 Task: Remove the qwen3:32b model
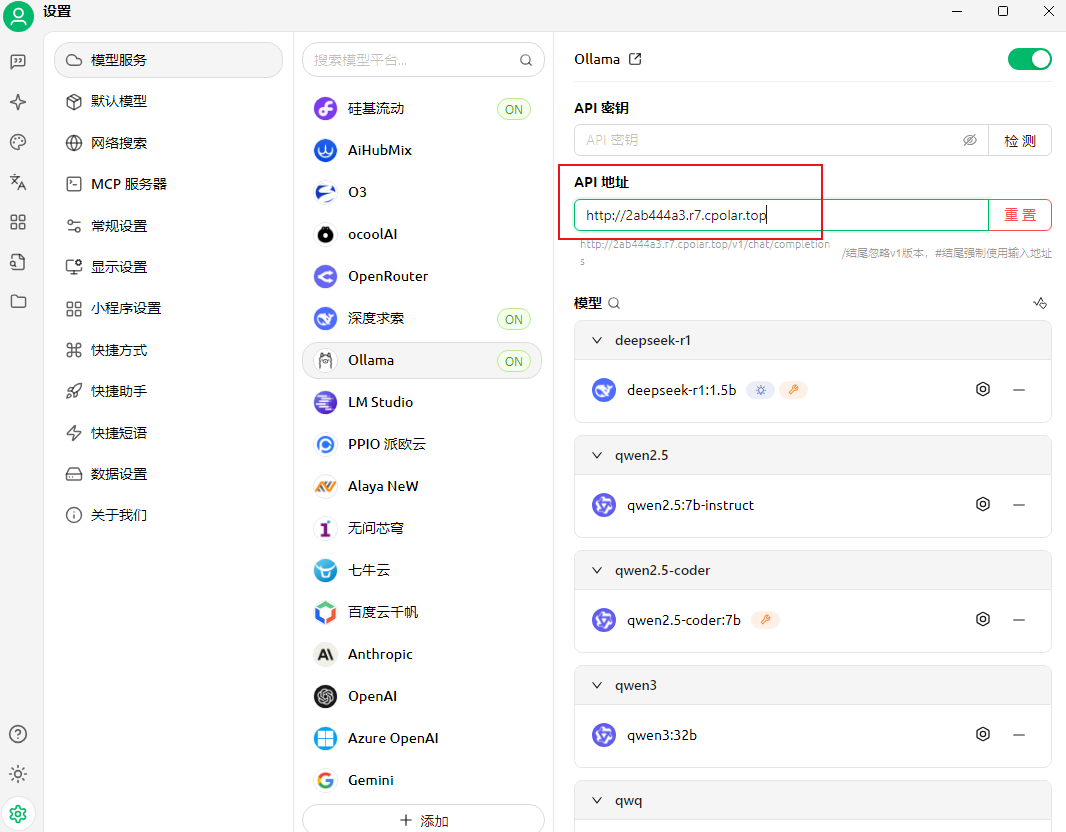(x=1018, y=735)
